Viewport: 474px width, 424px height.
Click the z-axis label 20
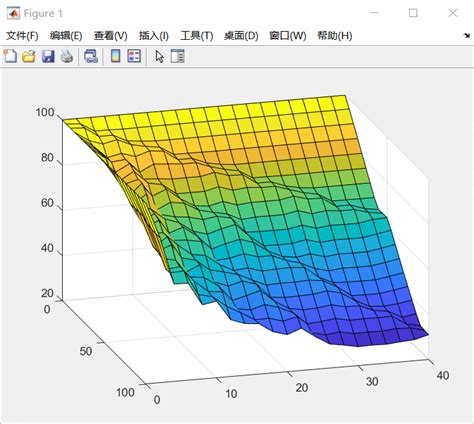coord(47,293)
